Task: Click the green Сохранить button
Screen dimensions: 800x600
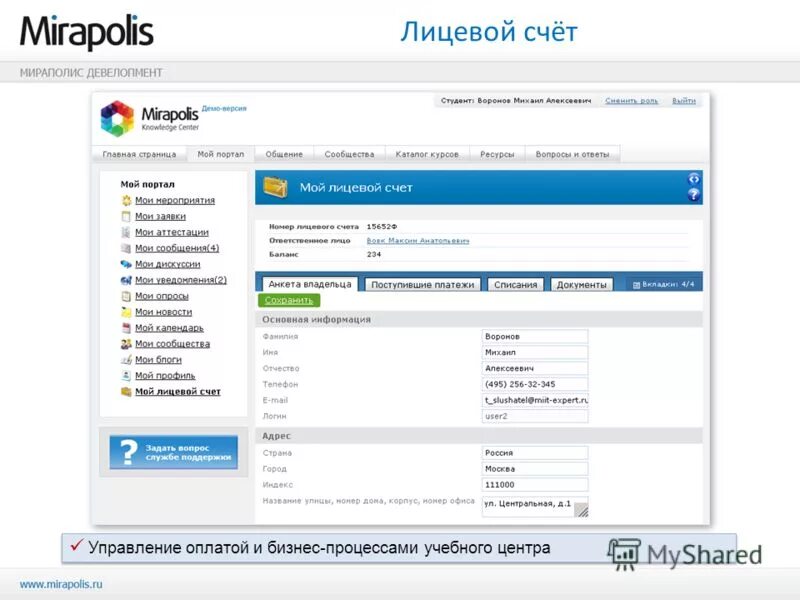Action: pyautogui.click(x=289, y=301)
